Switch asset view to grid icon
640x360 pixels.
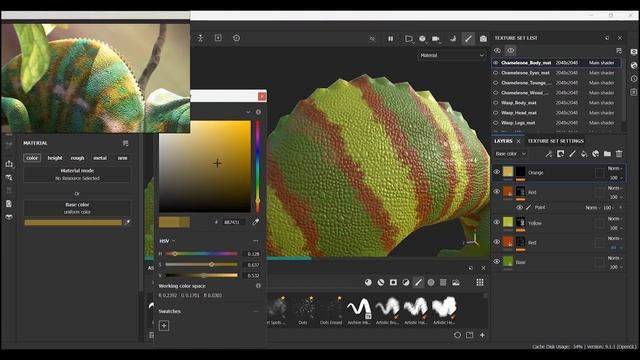(480, 282)
